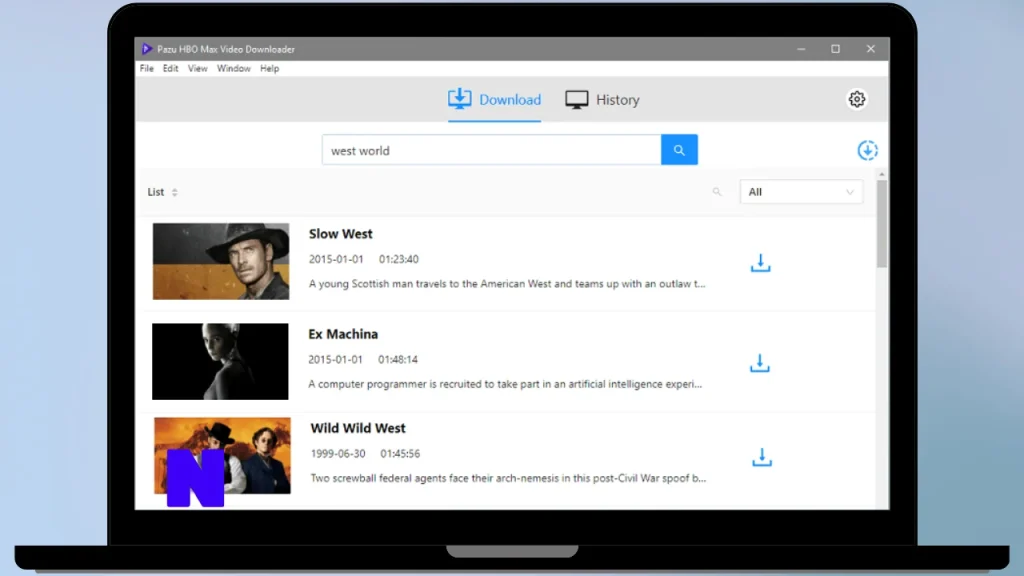Download the Wild Wild West movie
Viewport: 1024px width, 576px height.
coord(761,457)
